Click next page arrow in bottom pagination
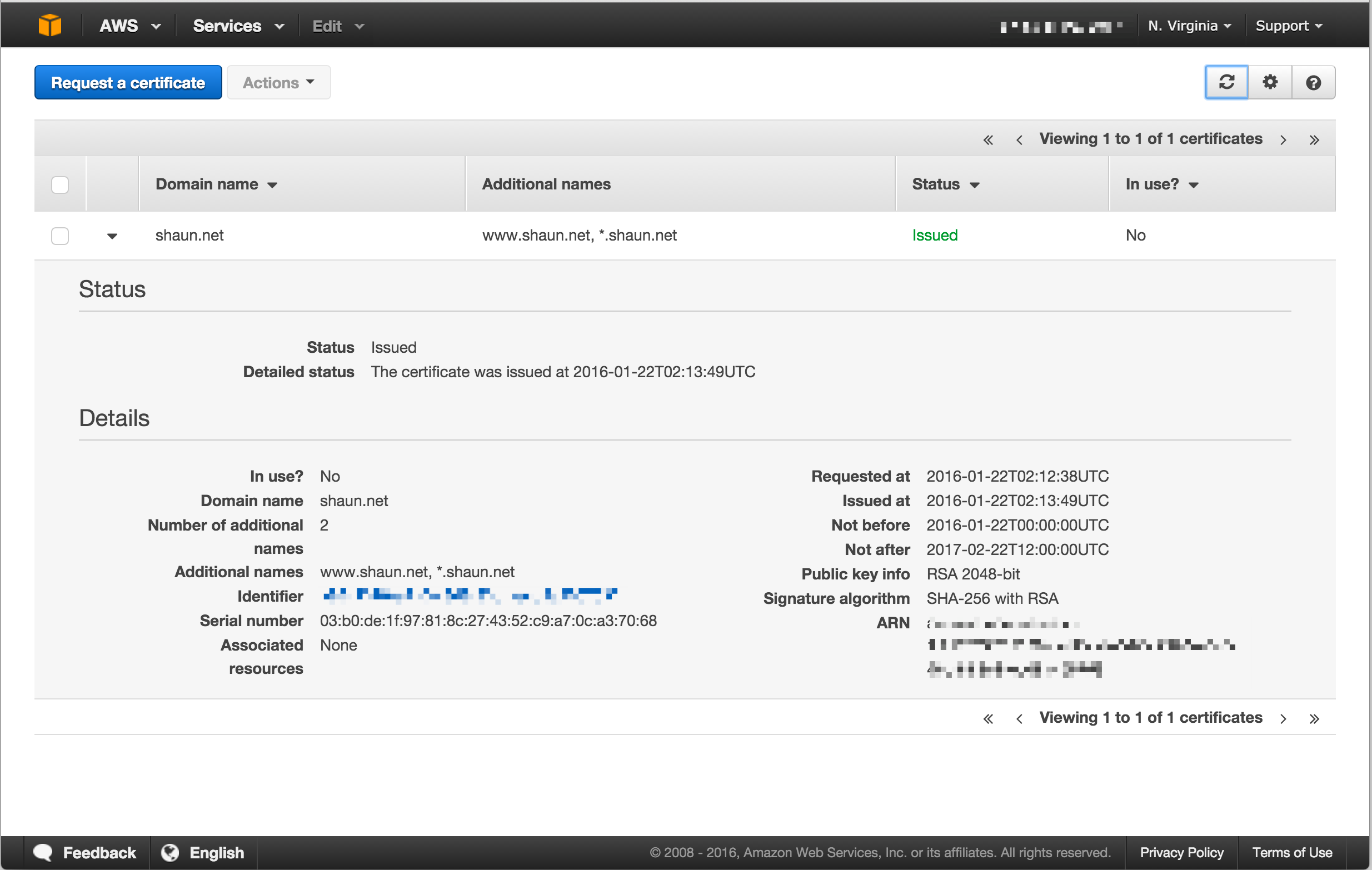1372x870 pixels. [x=1283, y=719]
